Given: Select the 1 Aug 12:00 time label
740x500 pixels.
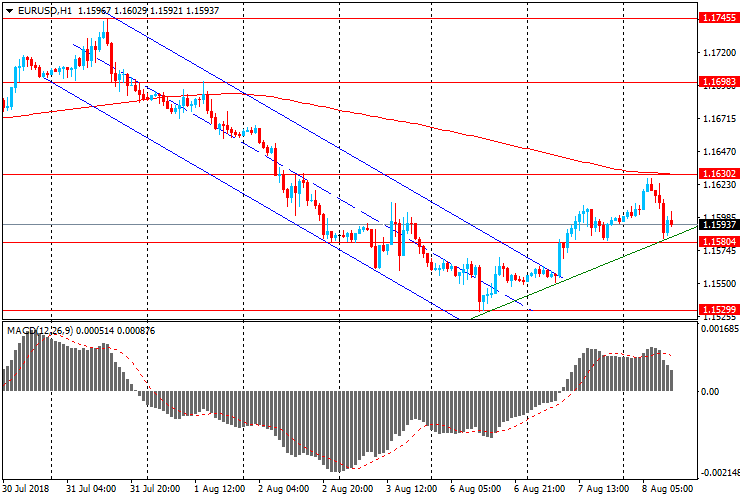Looking at the screenshot, I should pos(219,489).
